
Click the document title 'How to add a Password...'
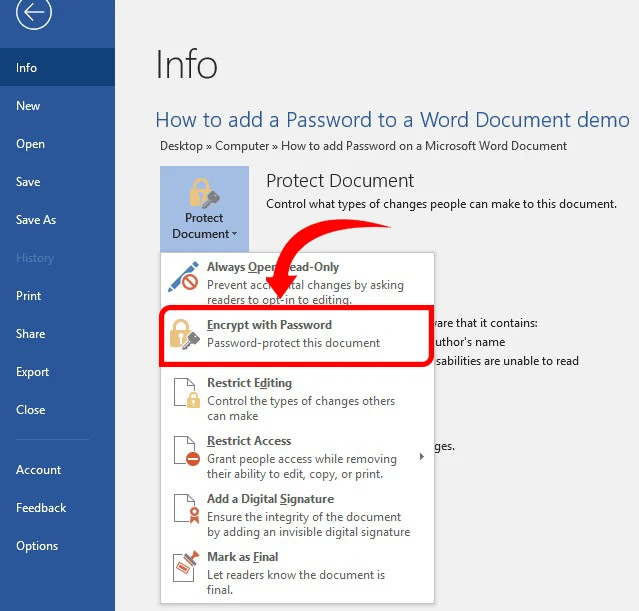click(x=392, y=120)
